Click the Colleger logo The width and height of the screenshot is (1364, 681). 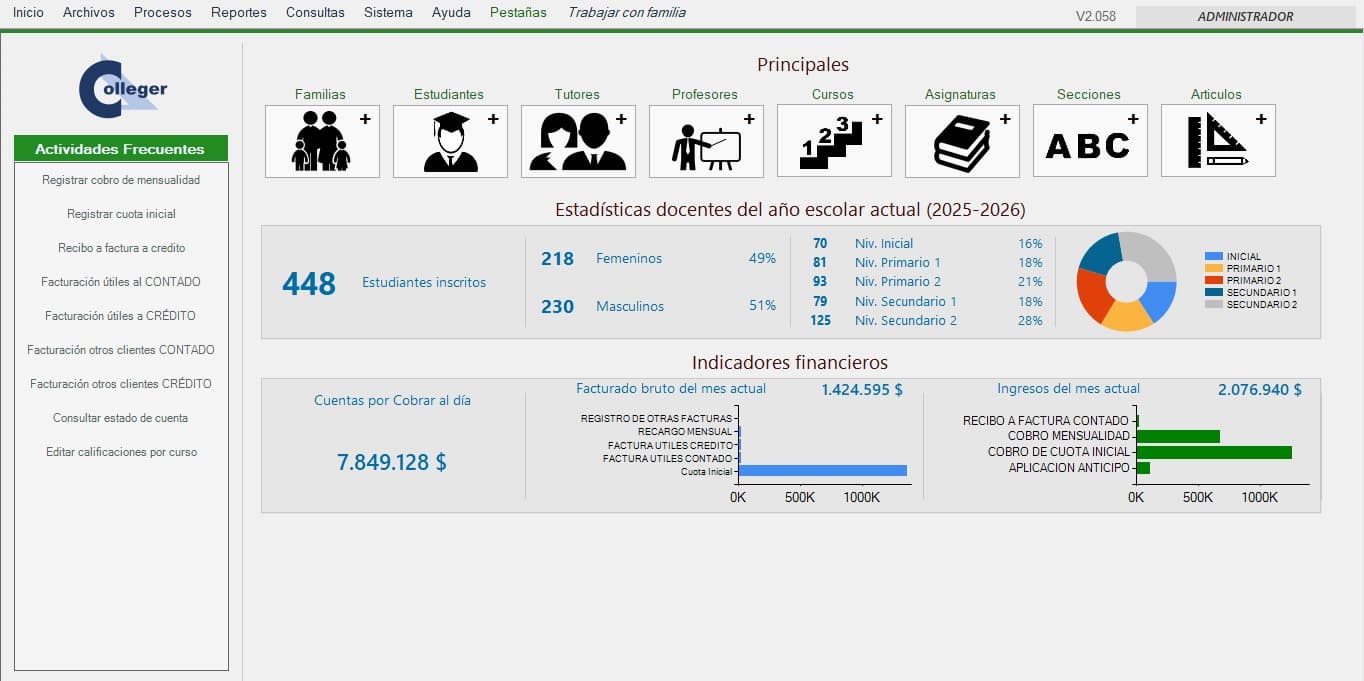coord(122,89)
